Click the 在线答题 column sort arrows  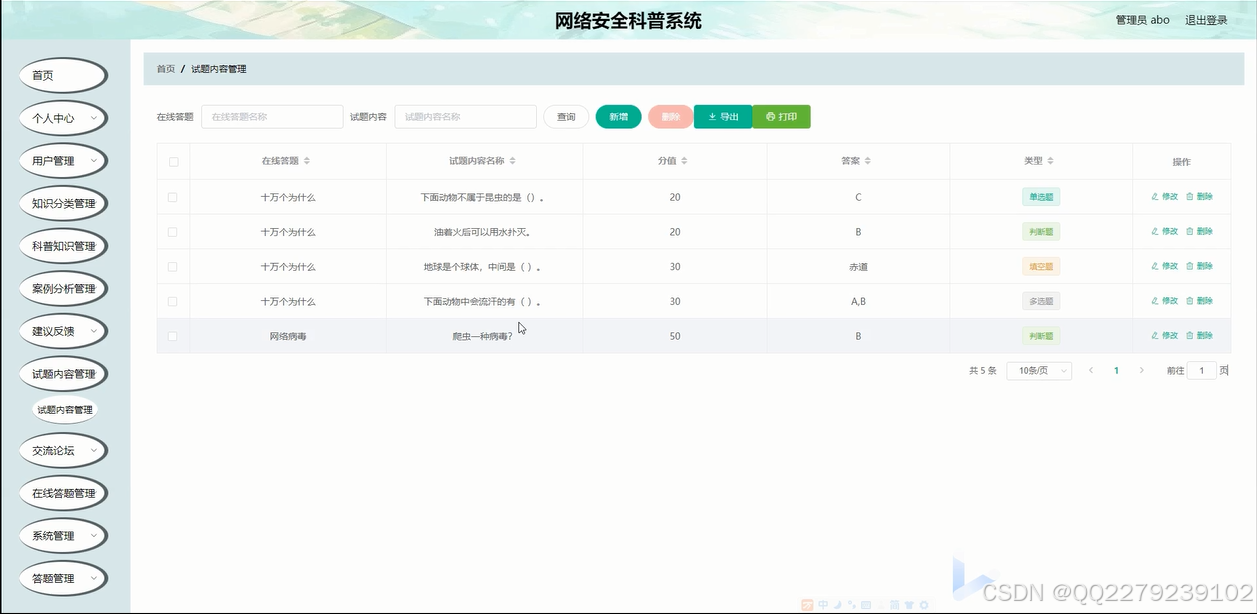(x=310, y=161)
